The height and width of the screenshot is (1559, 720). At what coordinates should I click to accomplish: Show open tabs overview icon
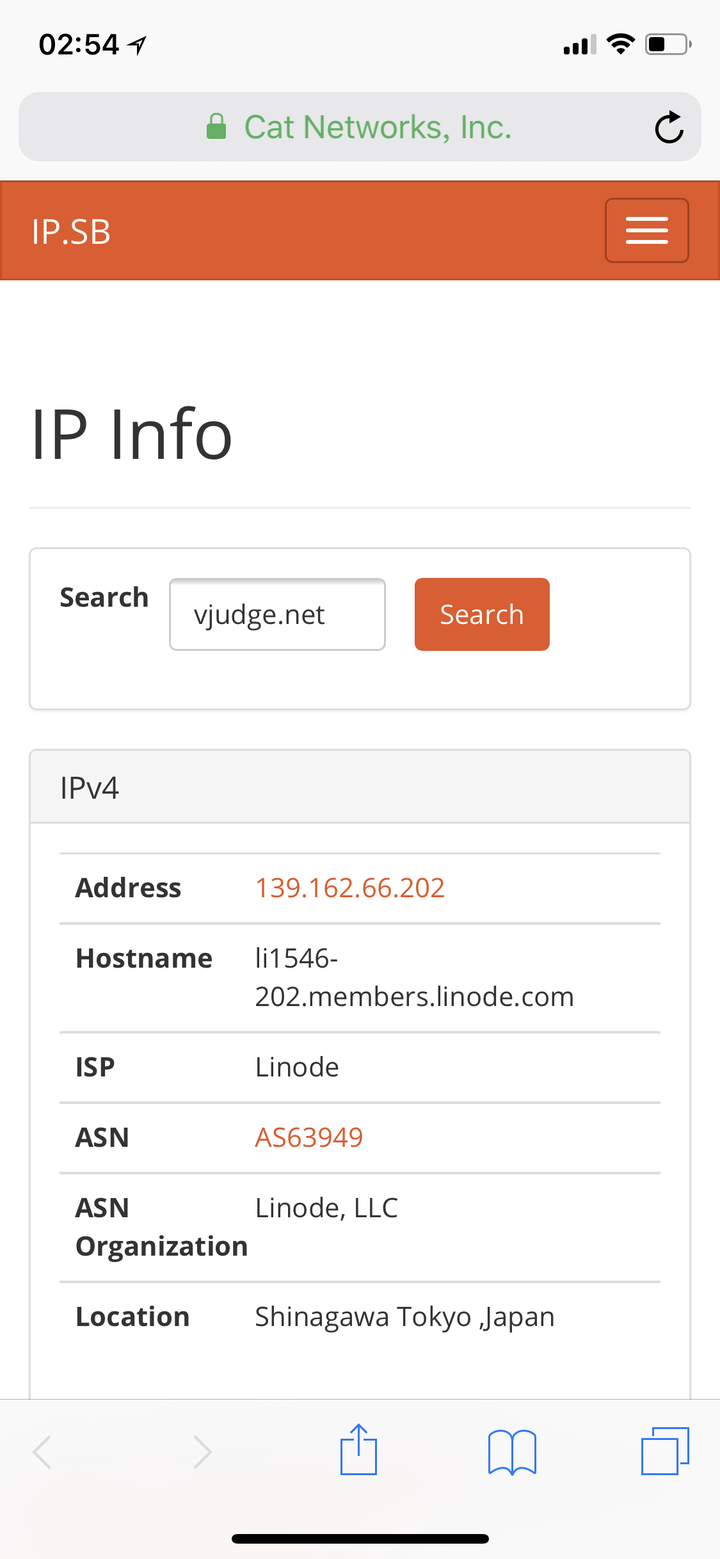click(x=665, y=1451)
